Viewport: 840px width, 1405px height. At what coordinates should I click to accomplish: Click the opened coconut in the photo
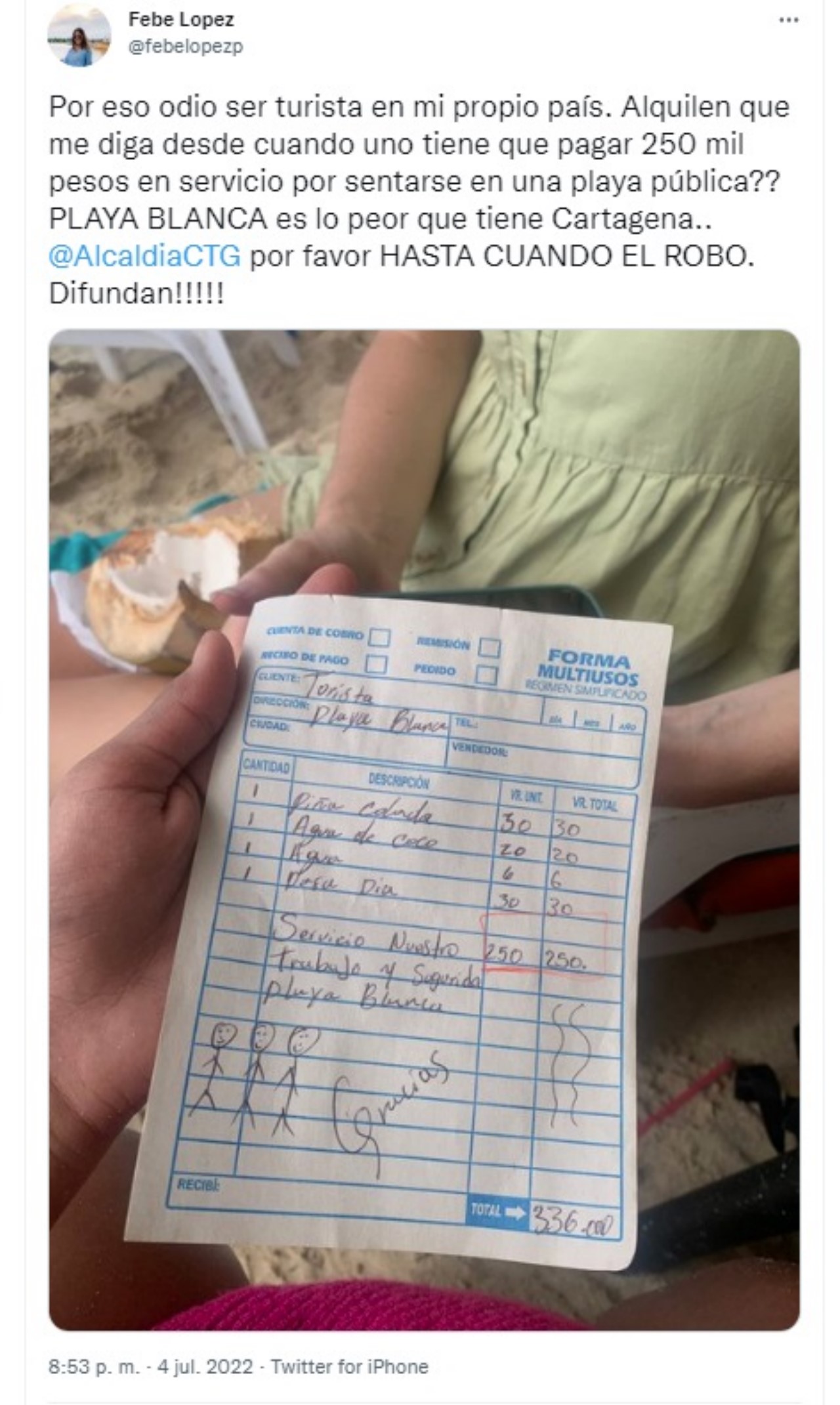coord(157,591)
